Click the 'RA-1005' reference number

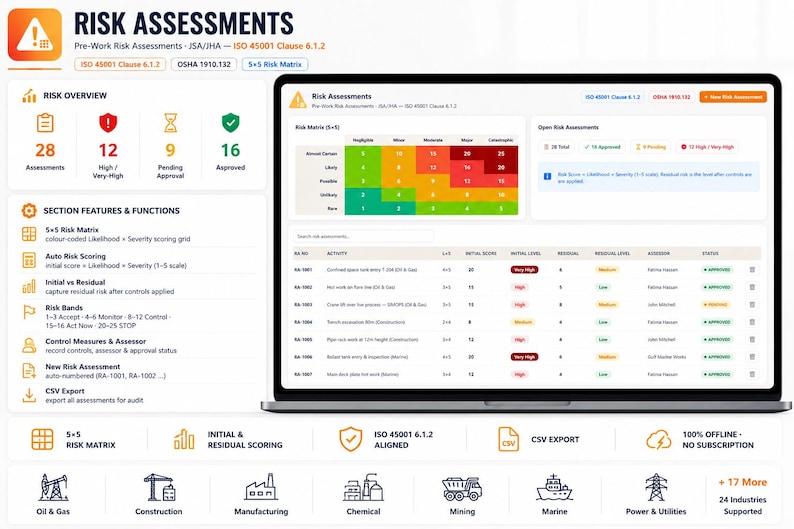pos(303,340)
